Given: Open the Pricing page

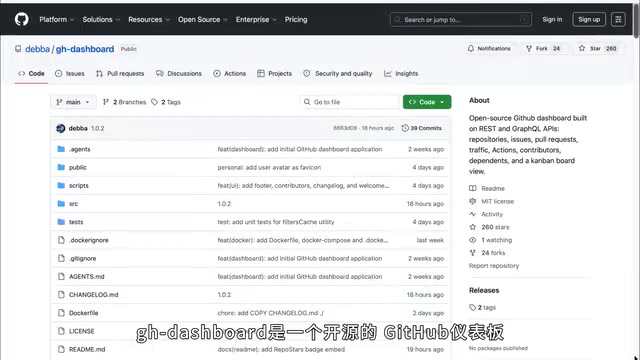Looking at the screenshot, I should coord(296,20).
